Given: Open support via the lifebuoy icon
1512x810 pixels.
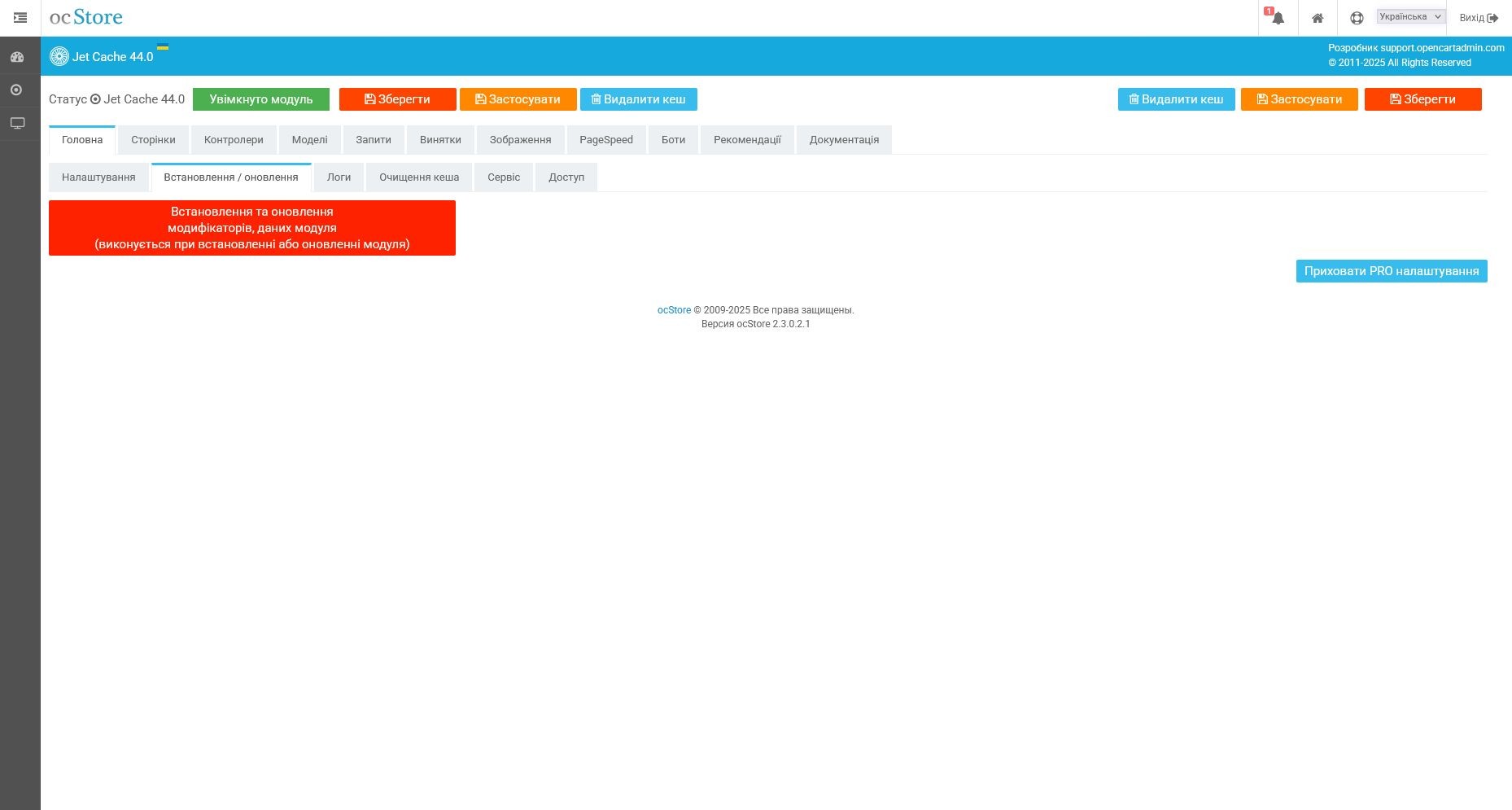Looking at the screenshot, I should [x=1356, y=16].
